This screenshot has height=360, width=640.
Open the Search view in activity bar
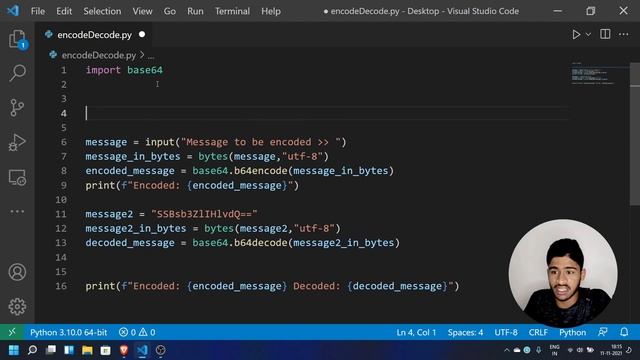click(17, 73)
